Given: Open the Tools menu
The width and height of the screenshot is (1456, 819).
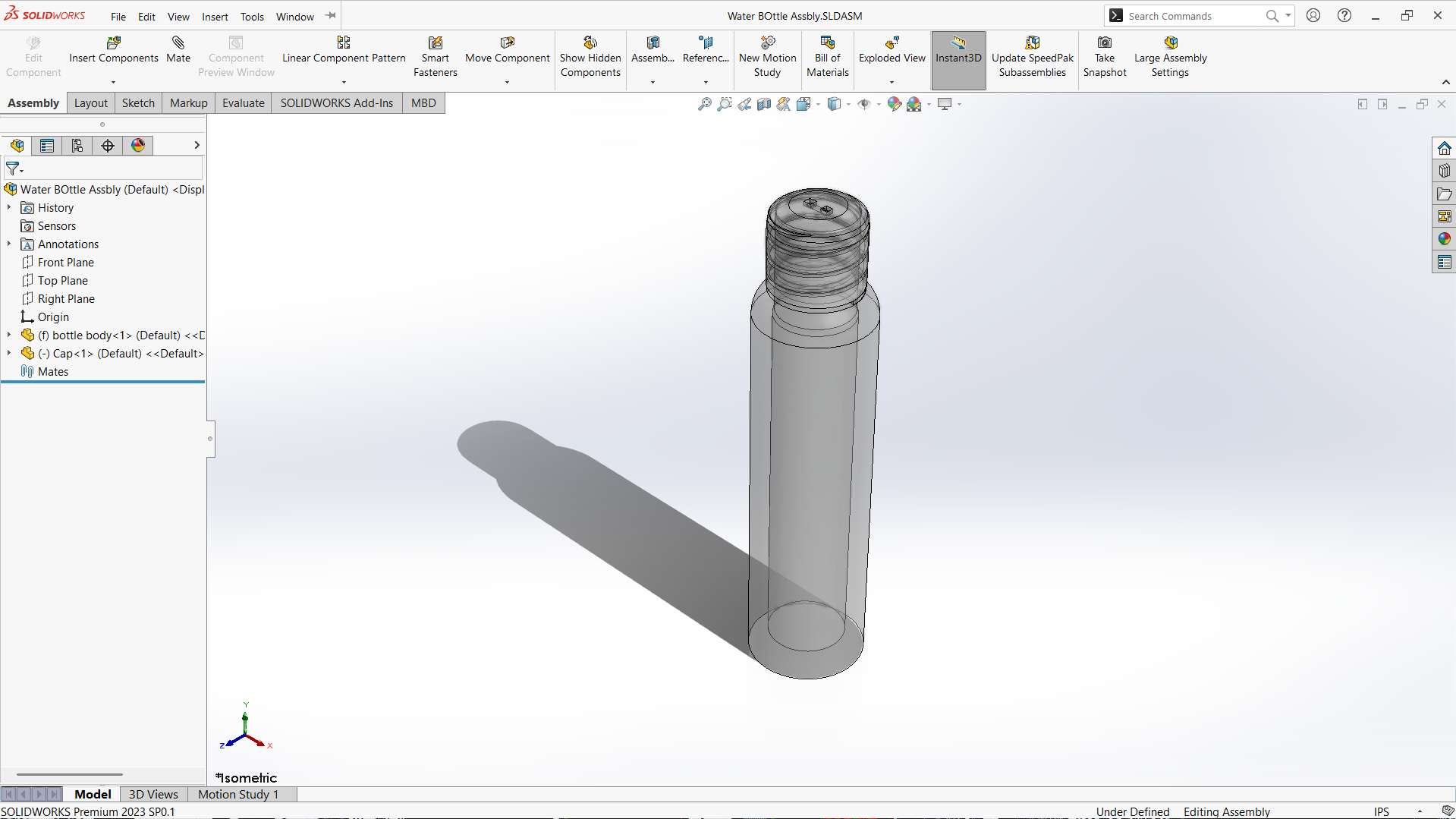Looking at the screenshot, I should coord(252,17).
